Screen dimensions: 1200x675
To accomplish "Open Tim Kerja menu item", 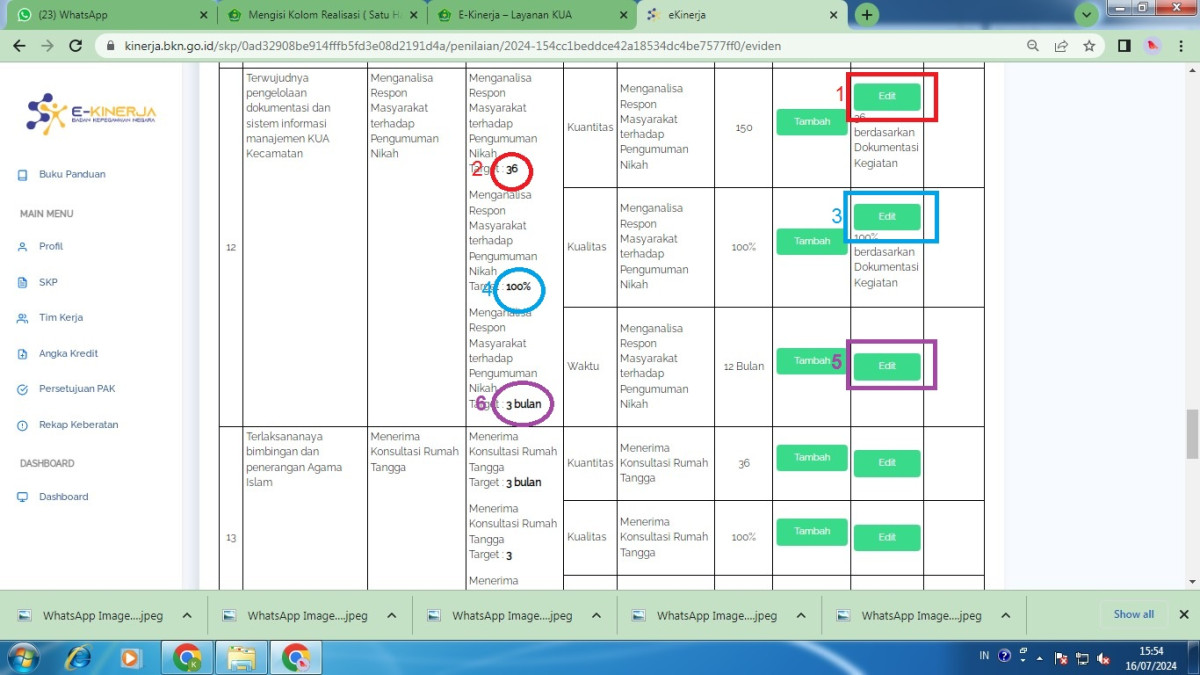I will pos(61,318).
